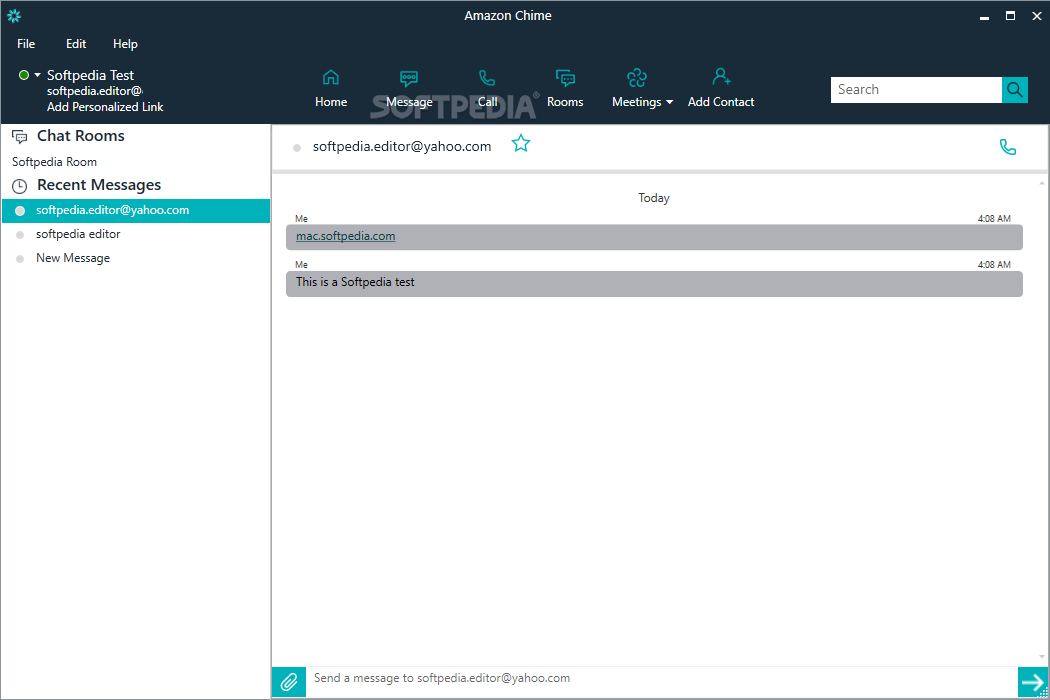This screenshot has width=1050, height=700.
Task: Expand the Meetings dropdown arrow
Action: pos(669,102)
